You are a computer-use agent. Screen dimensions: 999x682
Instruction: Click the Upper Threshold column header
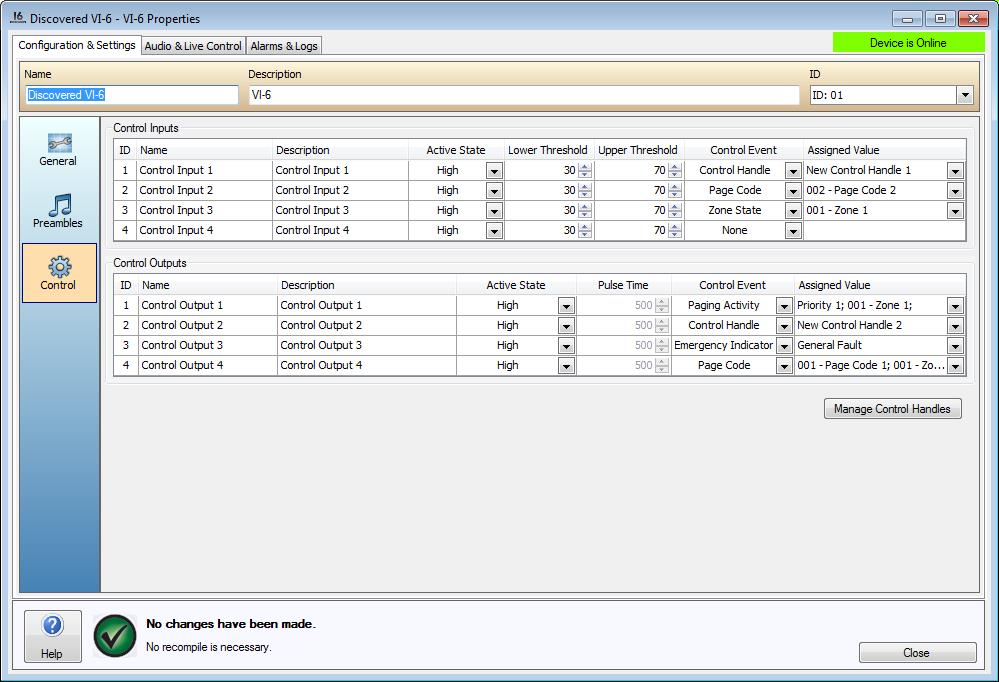[638, 150]
